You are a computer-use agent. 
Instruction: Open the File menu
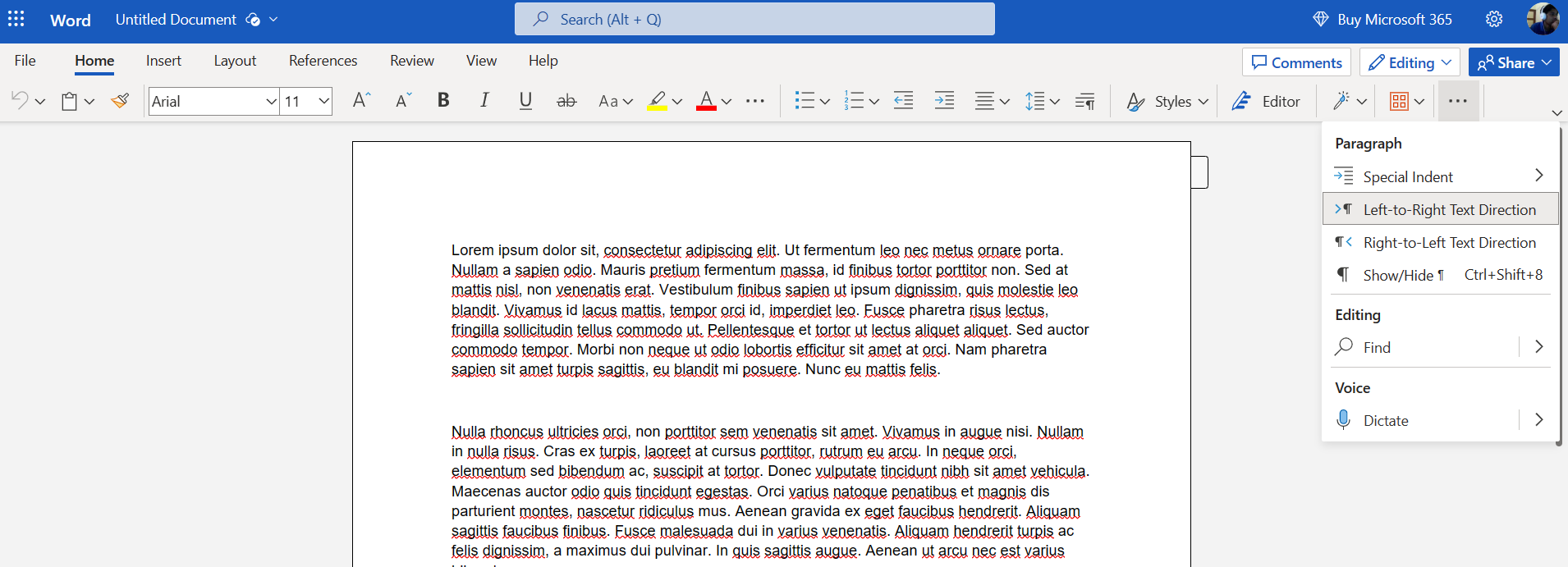tap(25, 61)
